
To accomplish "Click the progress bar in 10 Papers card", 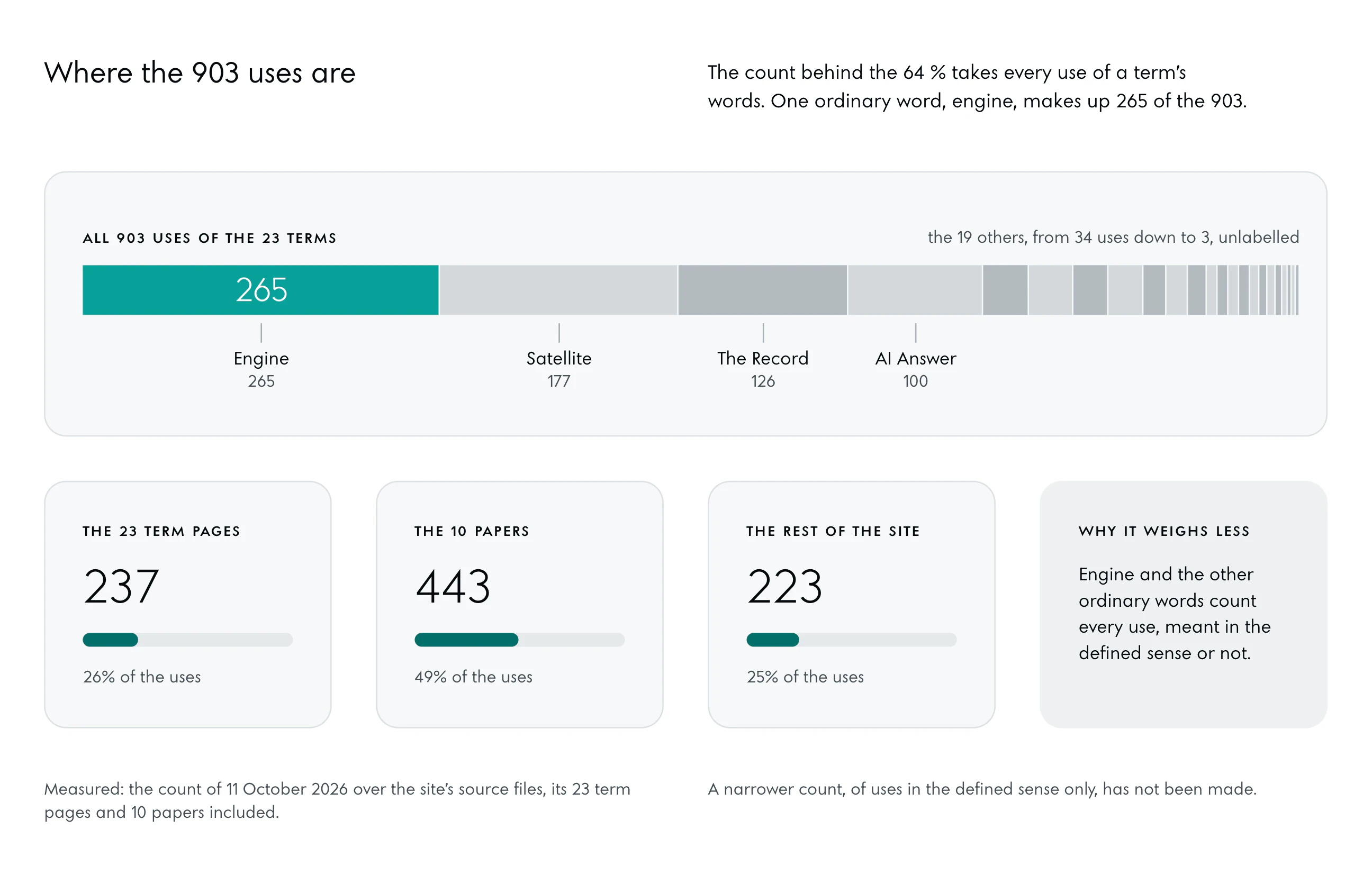I will coord(520,640).
